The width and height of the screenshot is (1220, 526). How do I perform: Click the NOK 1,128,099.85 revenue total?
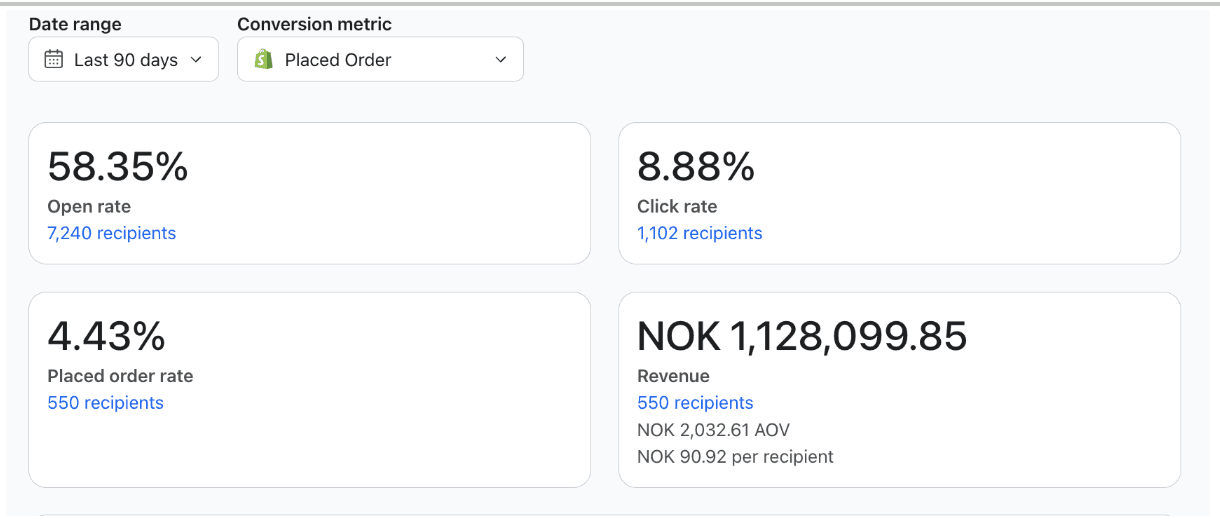802,337
